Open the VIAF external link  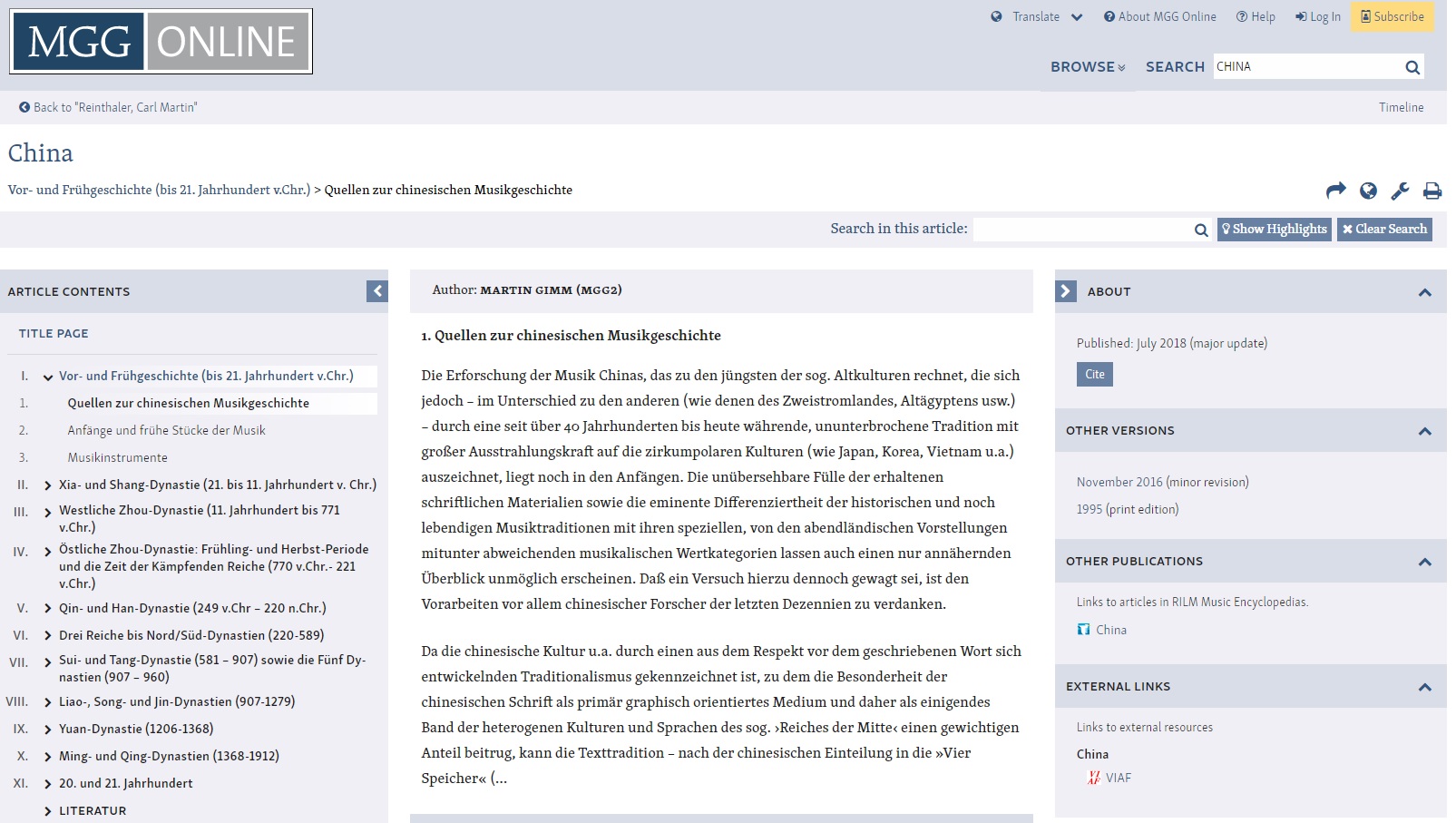1118,778
